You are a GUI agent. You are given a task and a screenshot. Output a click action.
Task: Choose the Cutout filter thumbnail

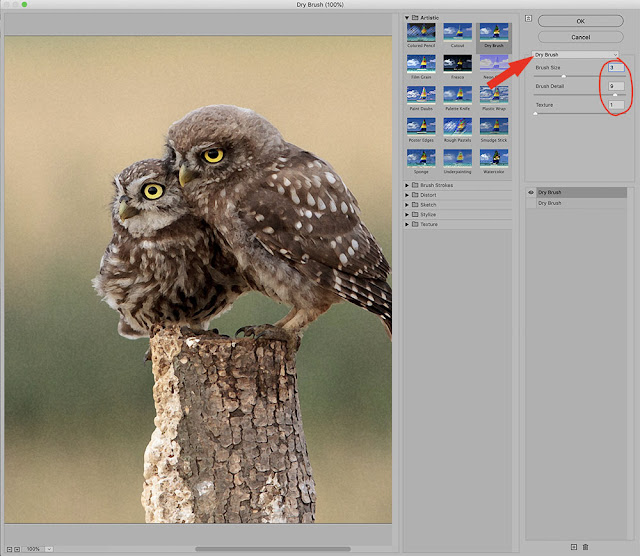pos(457,32)
